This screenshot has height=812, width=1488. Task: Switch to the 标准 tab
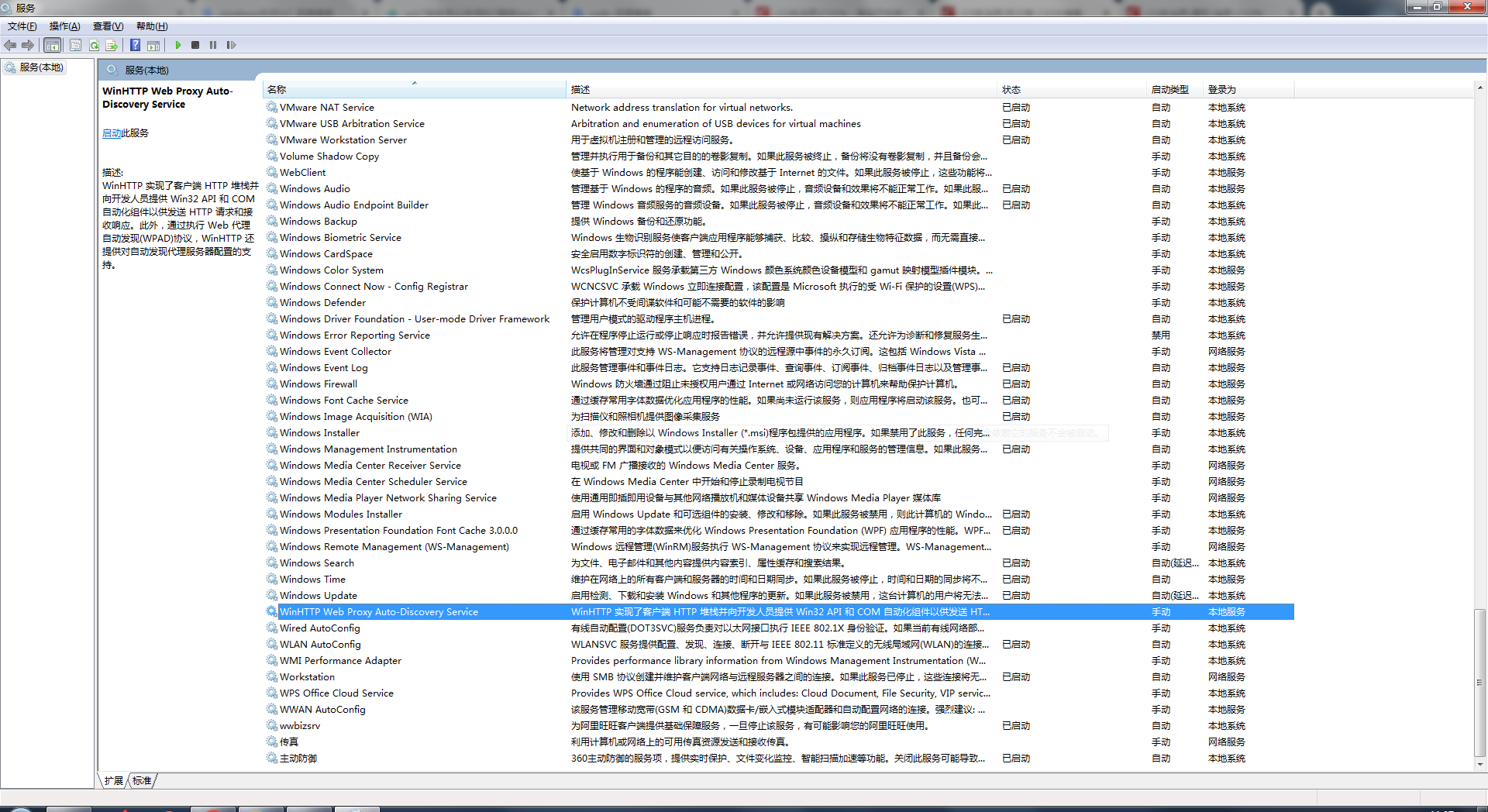click(142, 781)
